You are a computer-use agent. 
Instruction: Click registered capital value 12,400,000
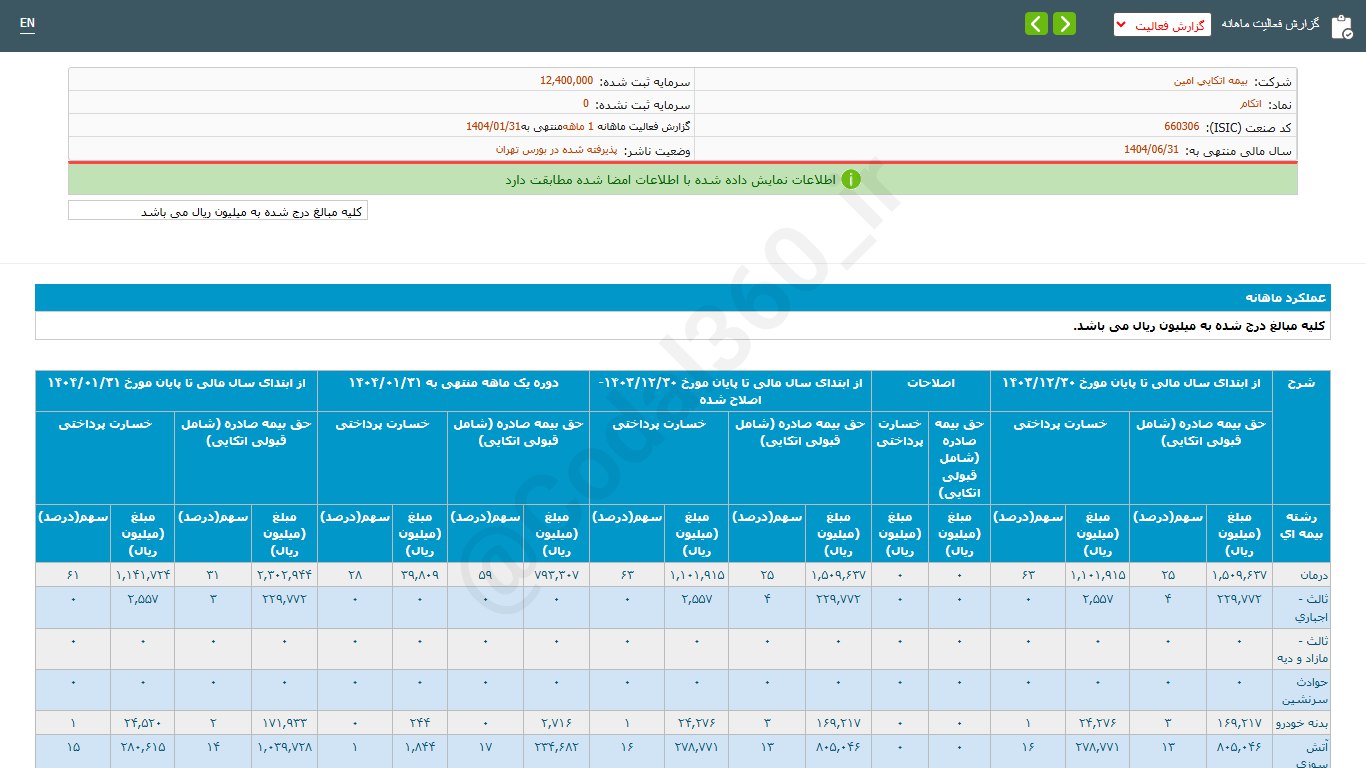(566, 81)
